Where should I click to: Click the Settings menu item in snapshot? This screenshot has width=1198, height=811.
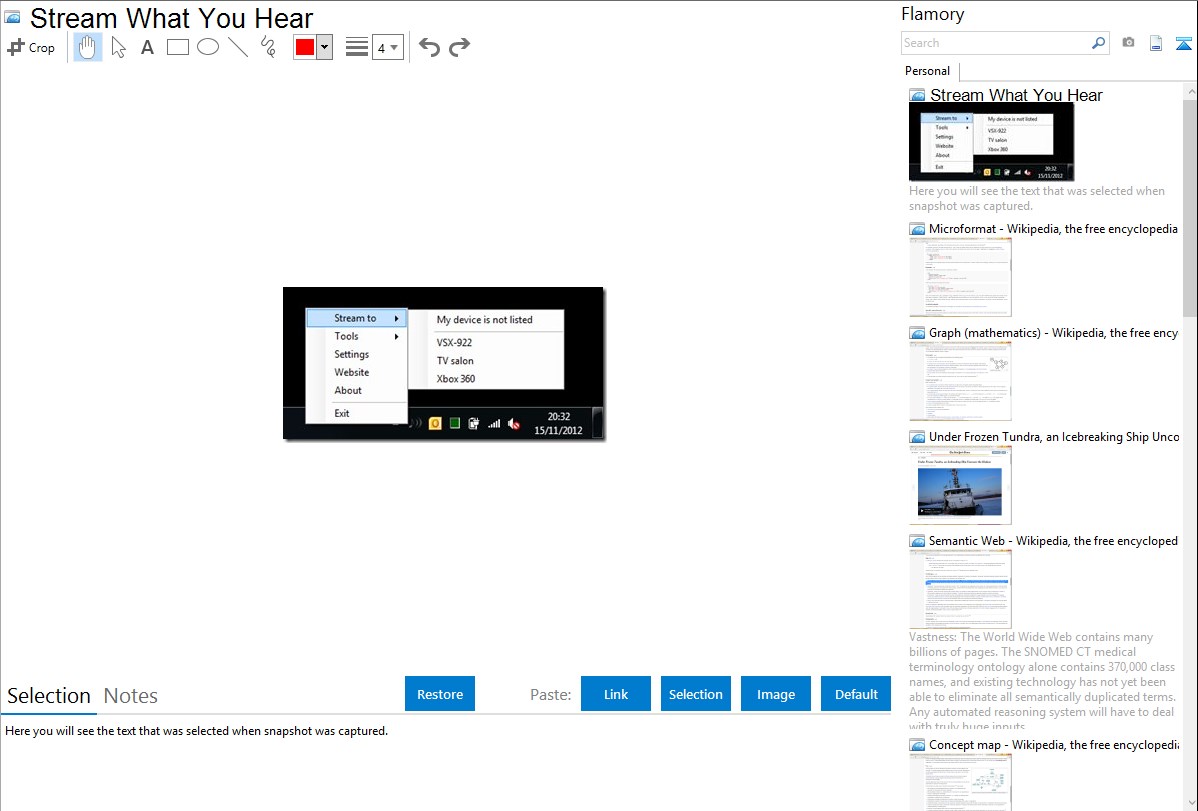(357, 355)
